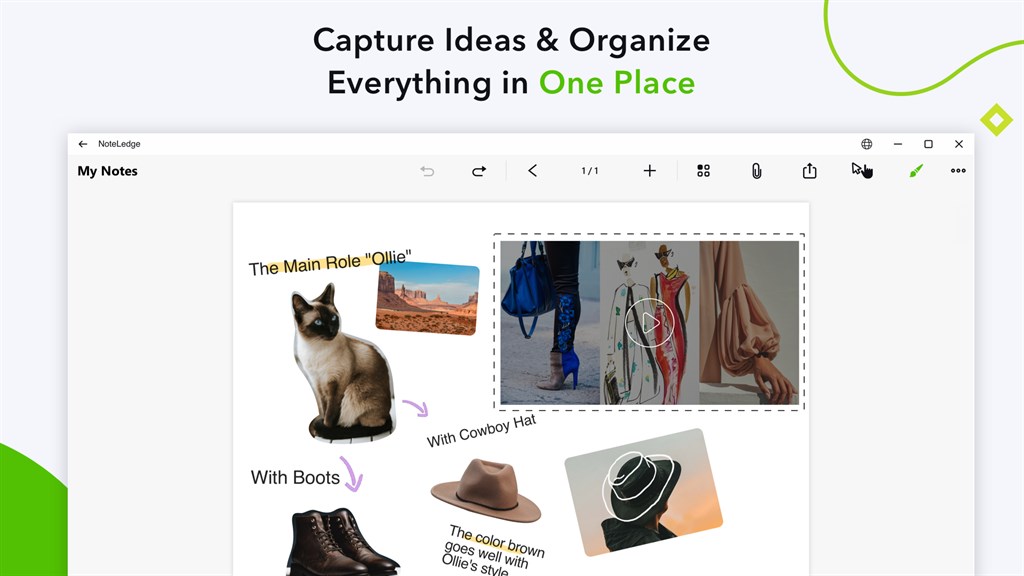Click the With Cowboy Hat text
Viewport: 1024px width, 576px height.
(481, 431)
